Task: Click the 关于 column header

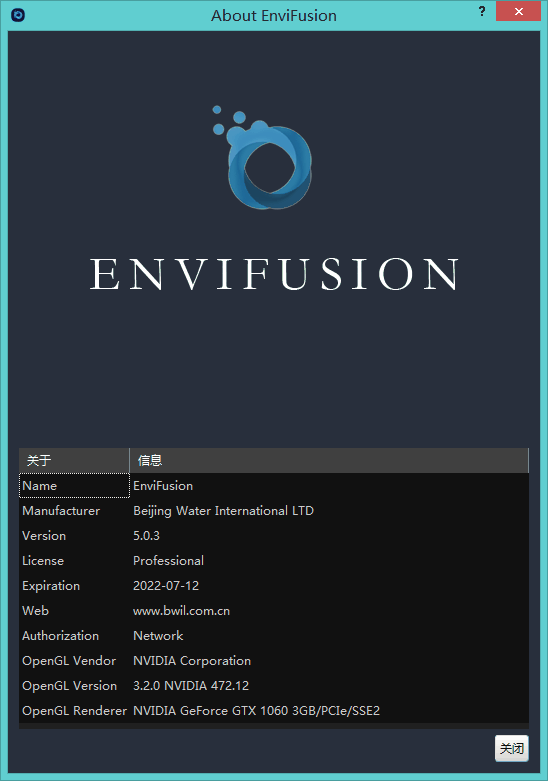Action: (x=74, y=460)
